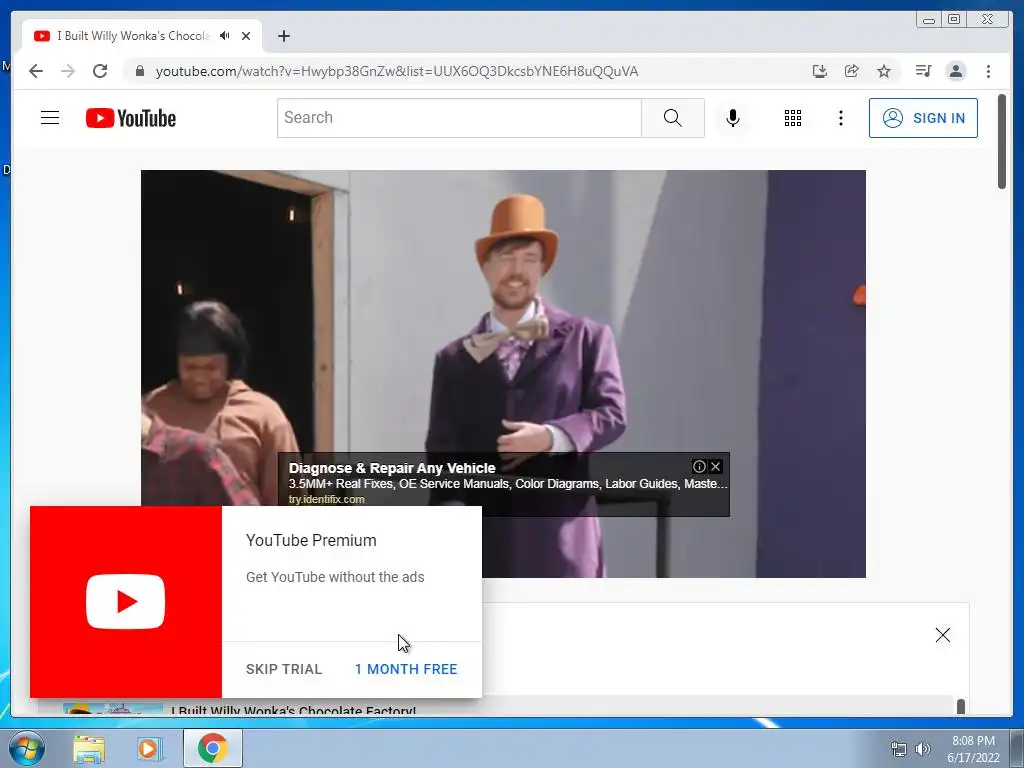1024x768 pixels.
Task: View site info via padlock icon
Action: pyautogui.click(x=139, y=71)
